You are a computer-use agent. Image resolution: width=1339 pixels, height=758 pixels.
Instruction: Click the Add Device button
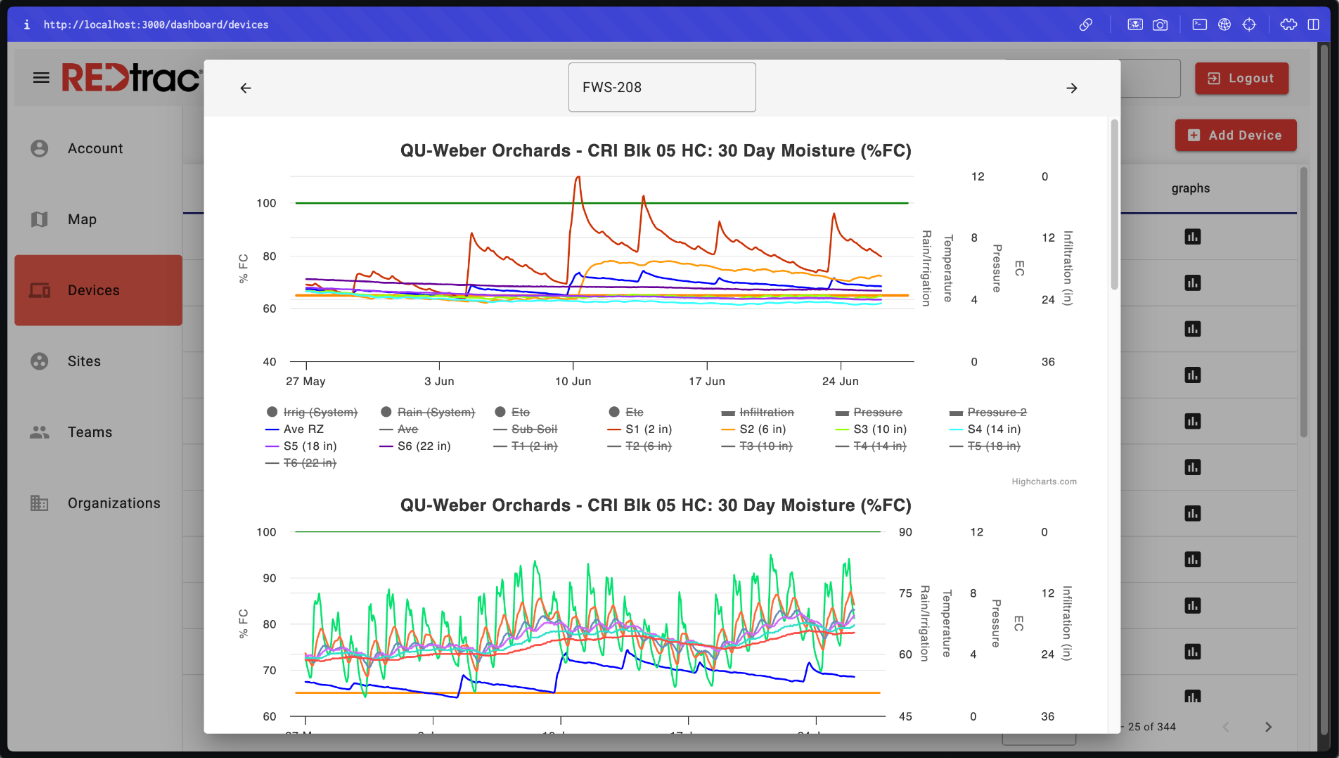click(x=1235, y=135)
